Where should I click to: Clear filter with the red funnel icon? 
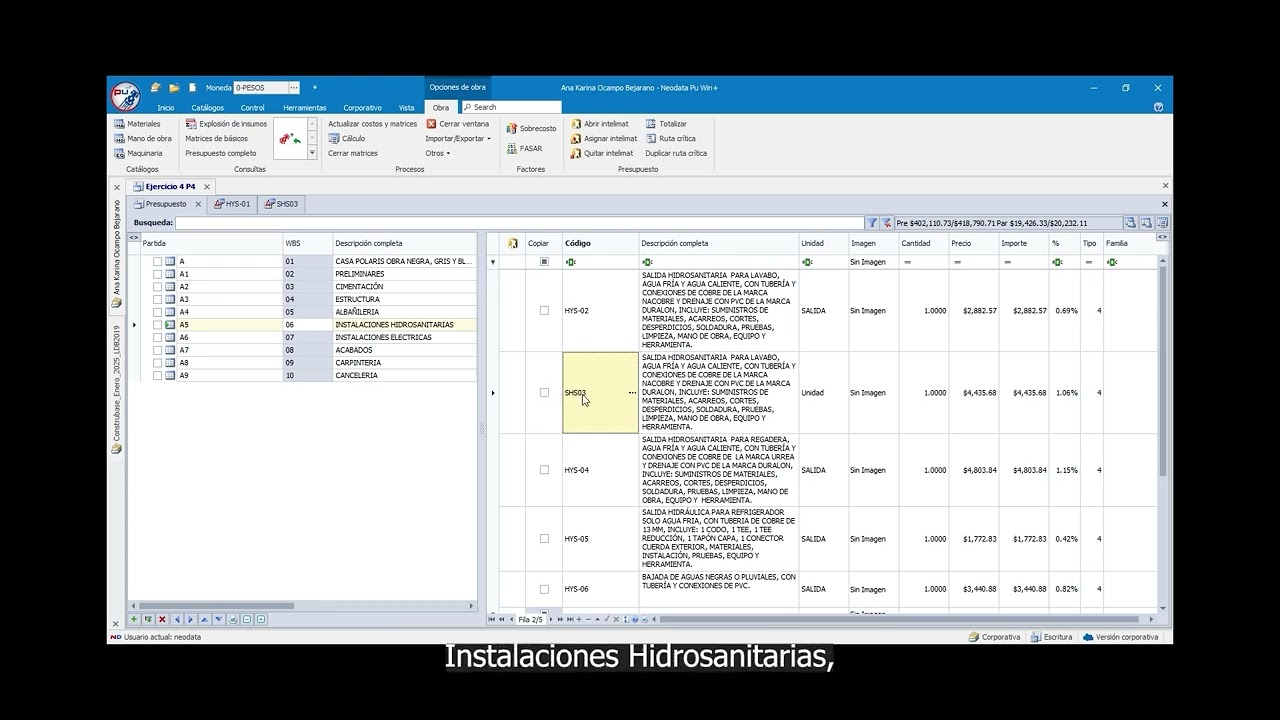click(886, 223)
